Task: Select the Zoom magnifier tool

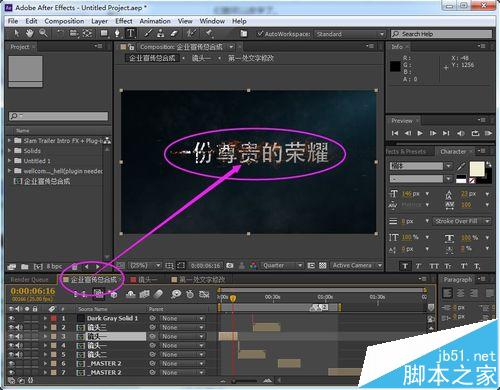Action: click(43, 33)
